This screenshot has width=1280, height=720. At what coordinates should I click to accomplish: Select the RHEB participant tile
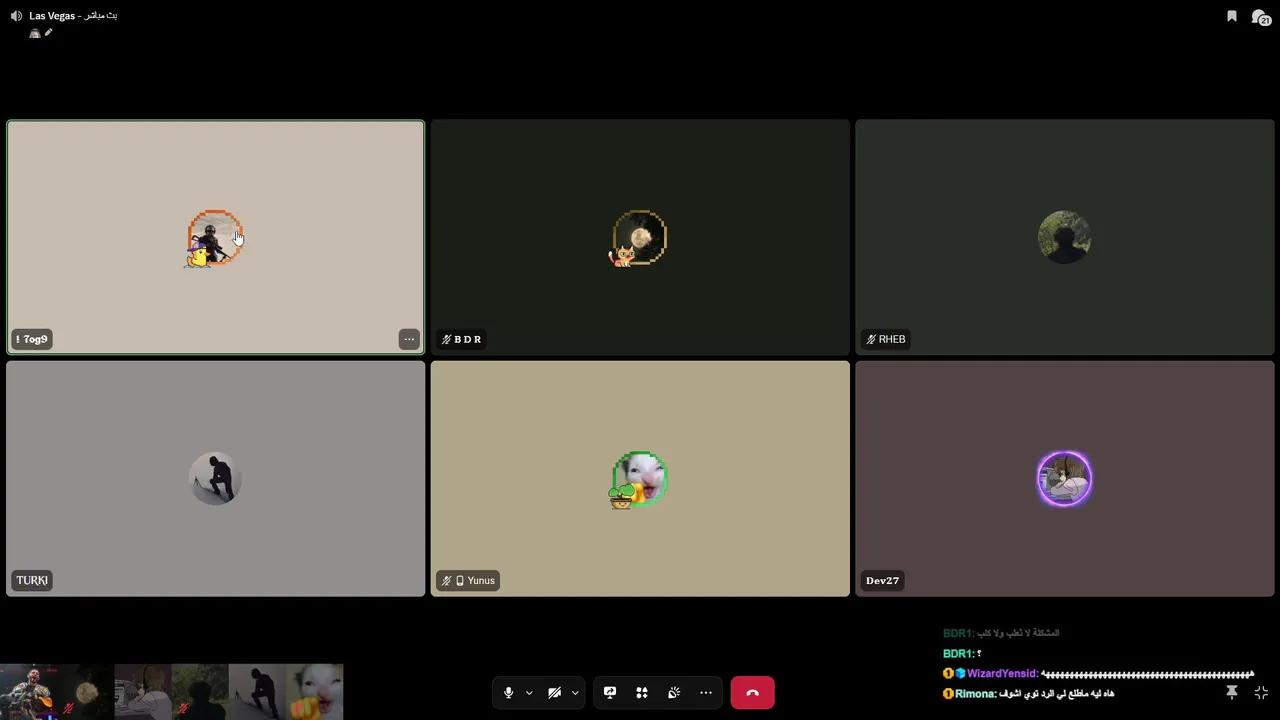point(1065,237)
